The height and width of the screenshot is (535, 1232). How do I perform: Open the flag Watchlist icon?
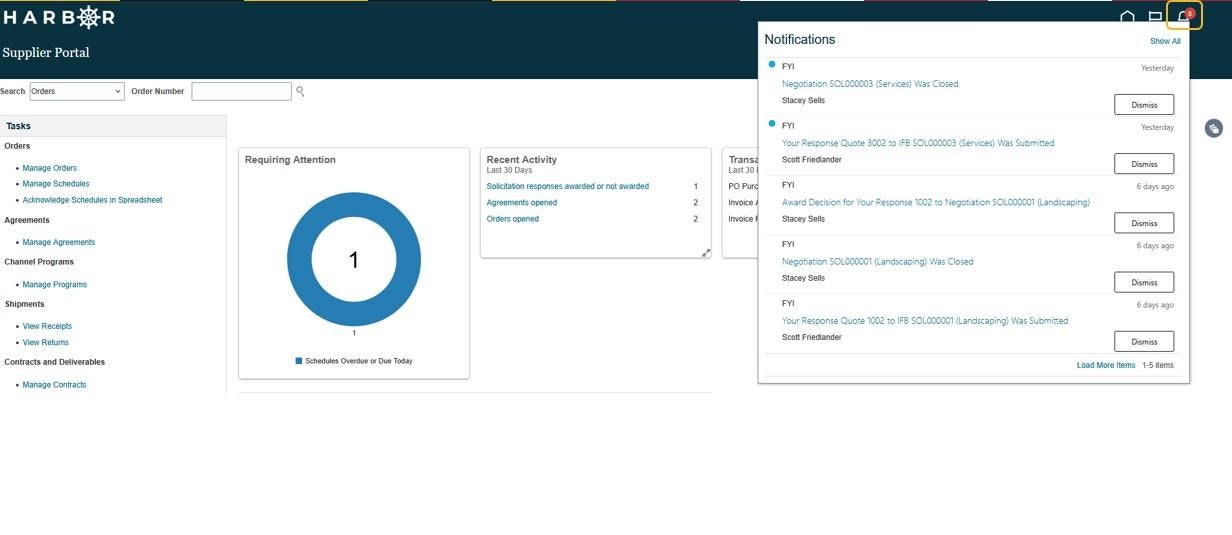coord(1155,17)
